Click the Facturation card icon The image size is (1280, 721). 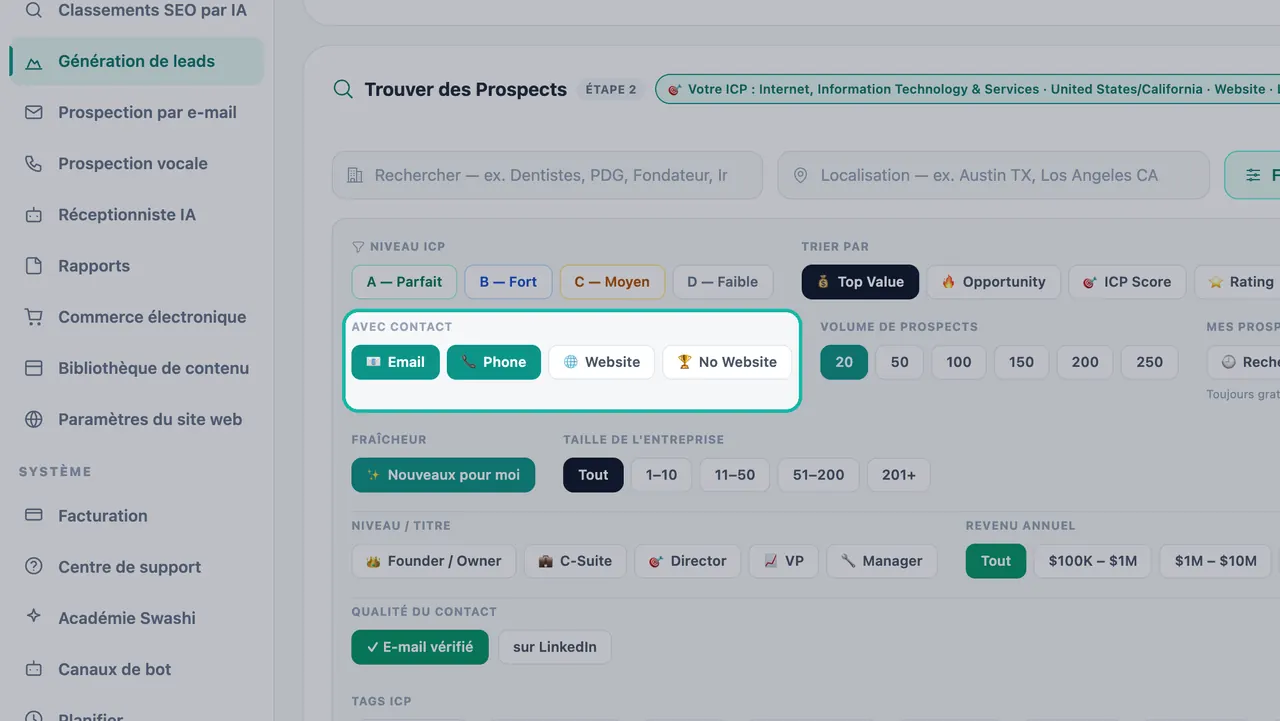[34, 515]
